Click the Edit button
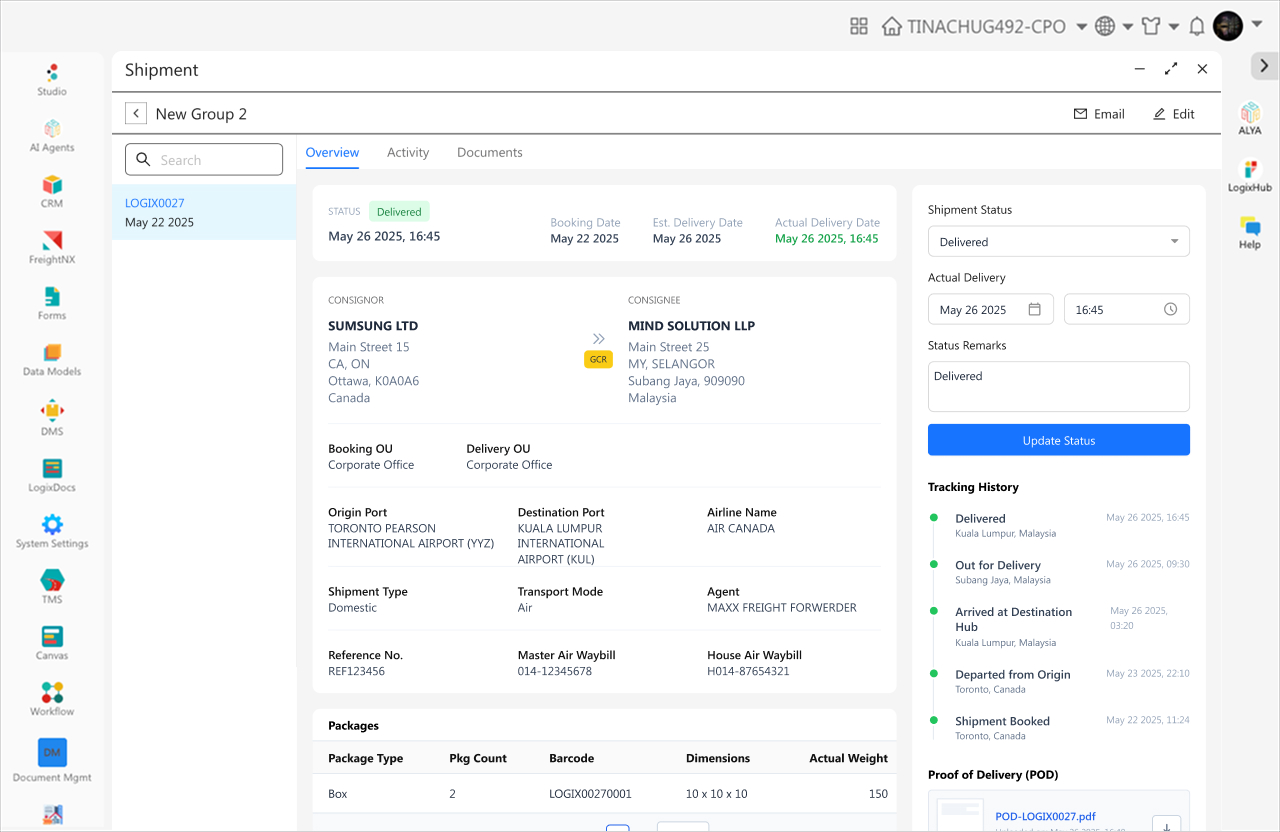The width and height of the screenshot is (1280, 832). [x=1174, y=114]
